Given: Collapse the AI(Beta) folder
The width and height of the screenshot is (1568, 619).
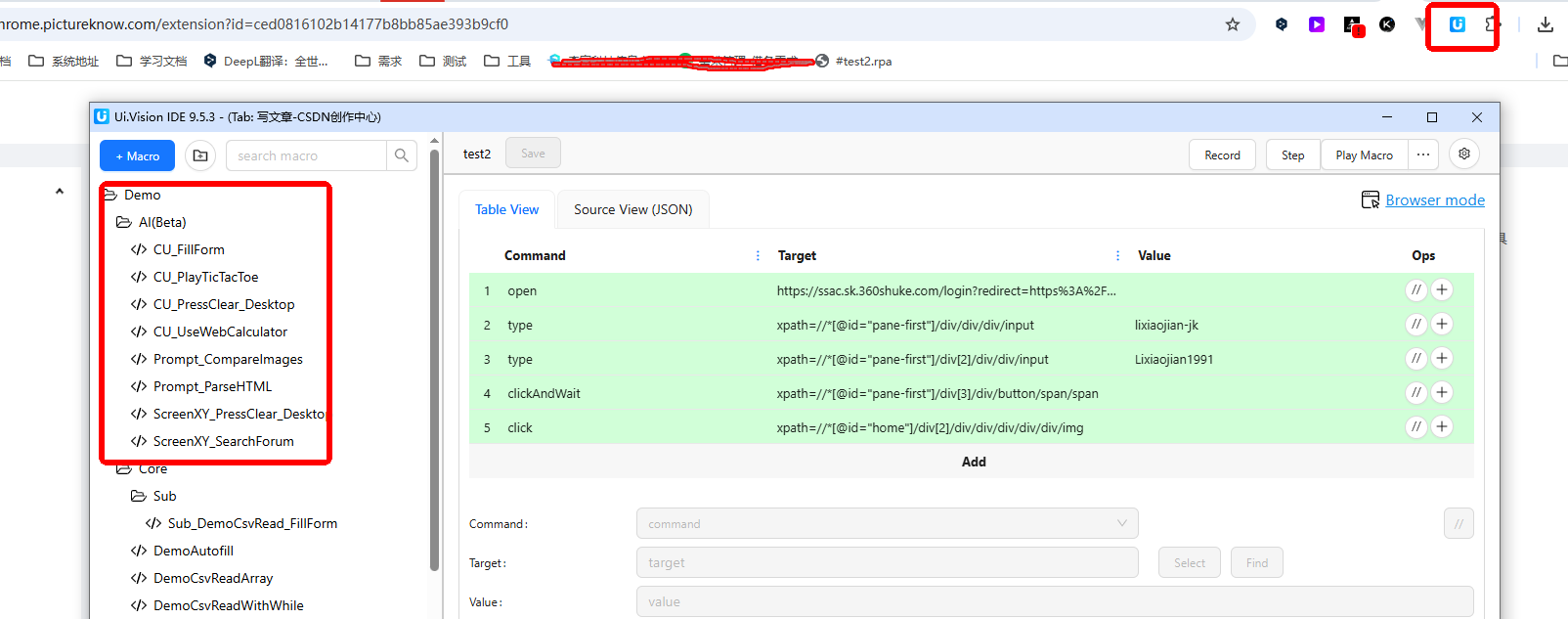Looking at the screenshot, I should (152, 222).
